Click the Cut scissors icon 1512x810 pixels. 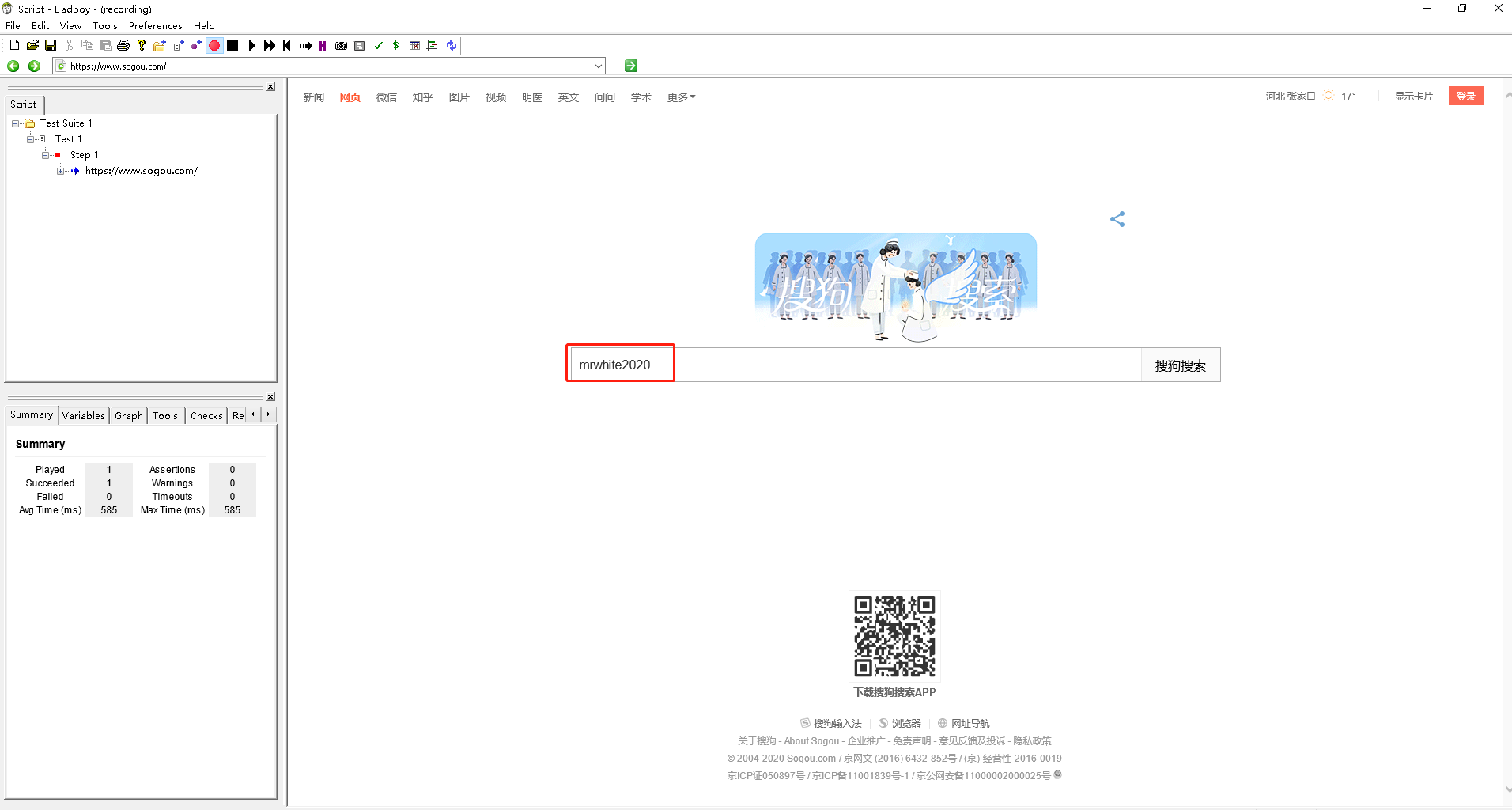point(70,45)
